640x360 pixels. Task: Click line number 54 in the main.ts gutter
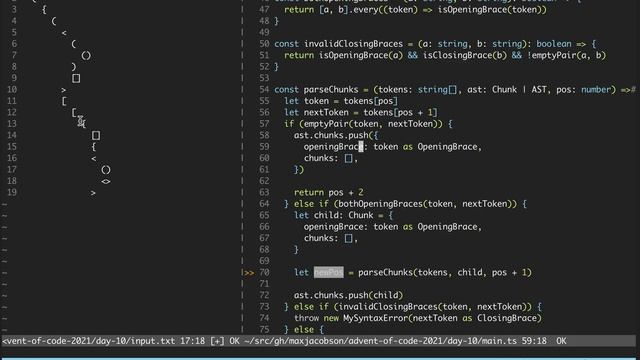pyautogui.click(x=264, y=90)
